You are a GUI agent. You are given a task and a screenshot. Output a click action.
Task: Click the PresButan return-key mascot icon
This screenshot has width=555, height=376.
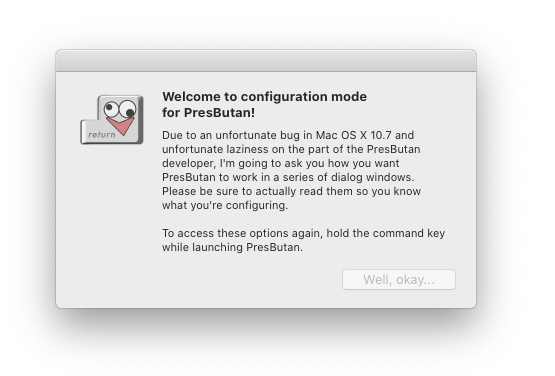pyautogui.click(x=112, y=120)
